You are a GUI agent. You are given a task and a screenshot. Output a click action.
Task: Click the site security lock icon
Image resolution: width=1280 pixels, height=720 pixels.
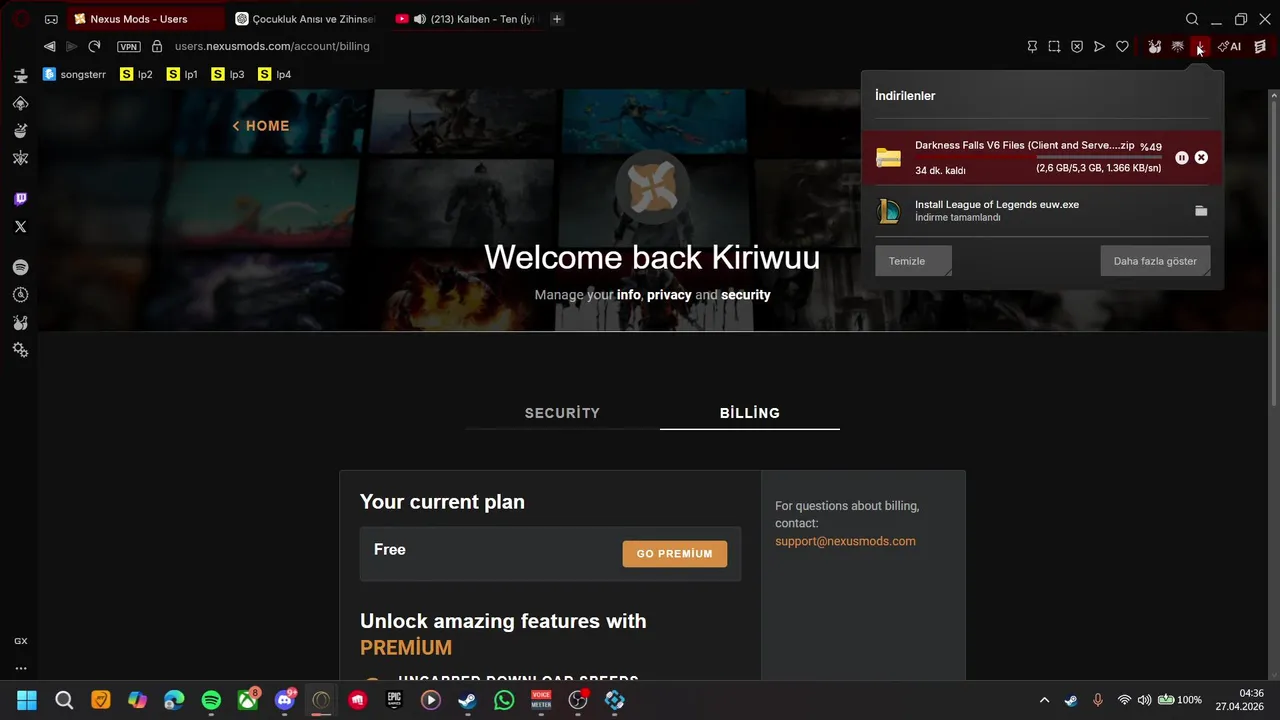[156, 46]
